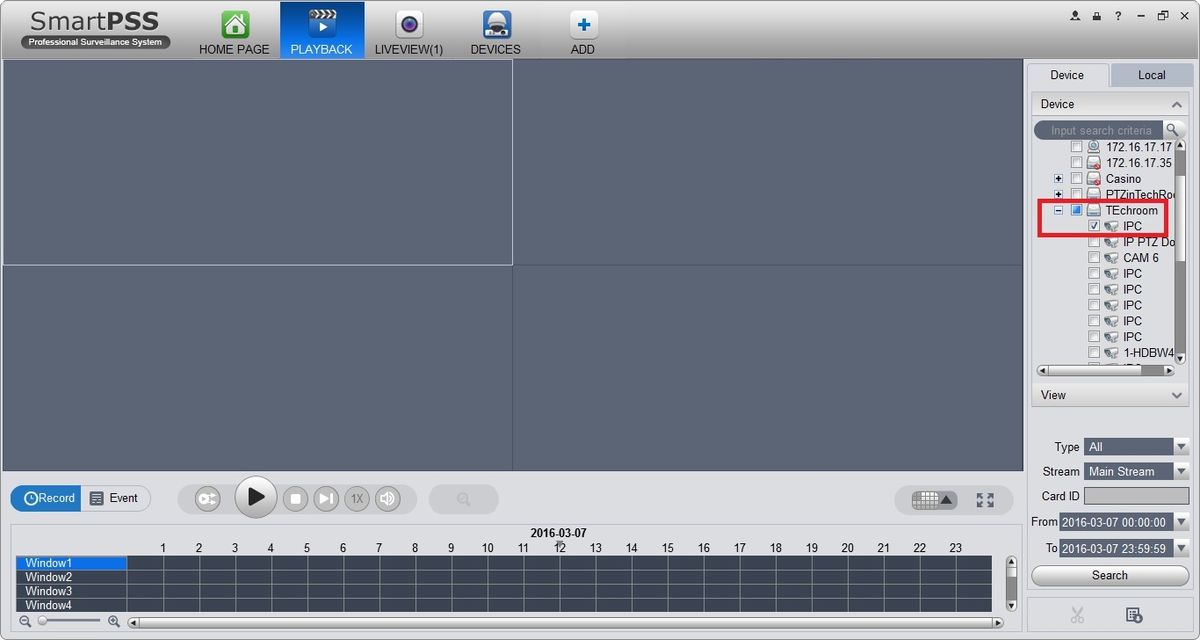Mute audio with the speaker icon

tap(388, 498)
